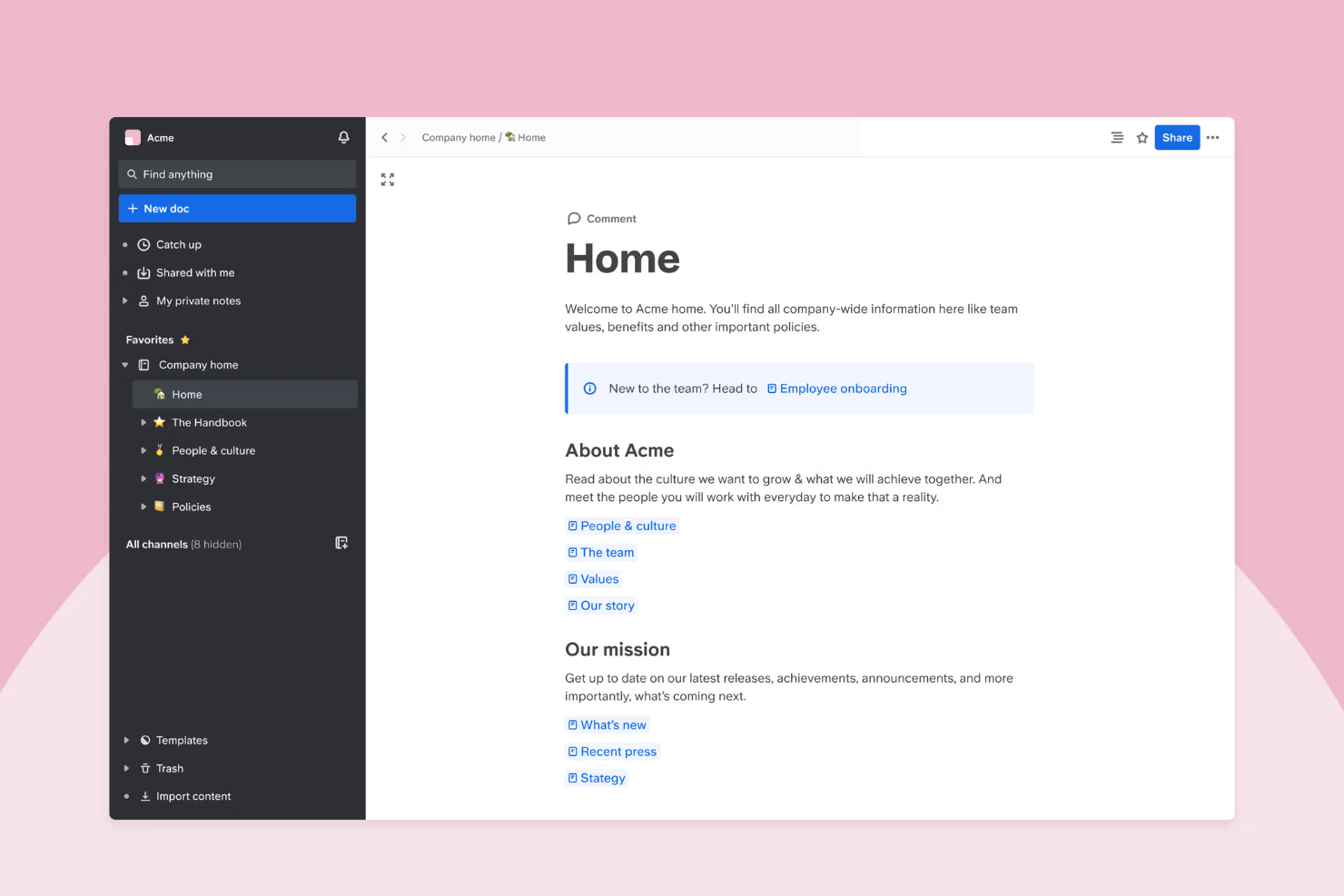Image resolution: width=1344 pixels, height=896 pixels.
Task: Open the more options ellipsis menu
Action: 1213,137
